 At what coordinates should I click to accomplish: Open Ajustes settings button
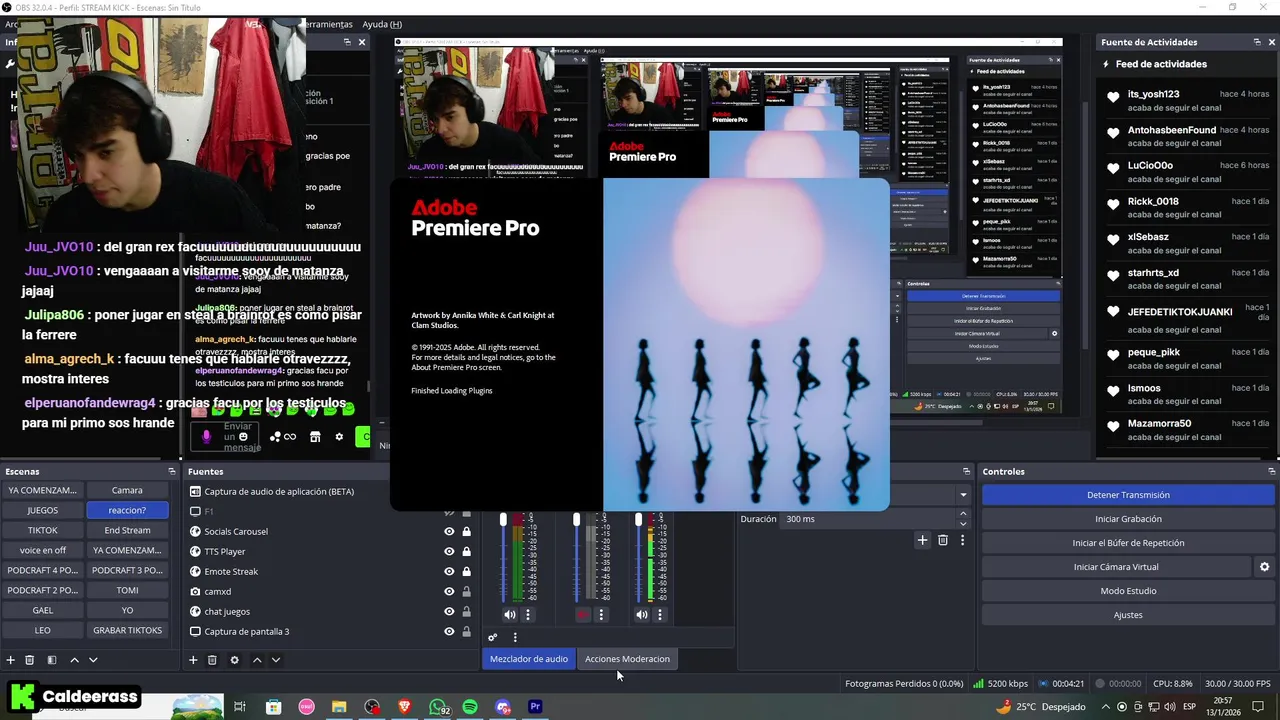pos(1128,615)
